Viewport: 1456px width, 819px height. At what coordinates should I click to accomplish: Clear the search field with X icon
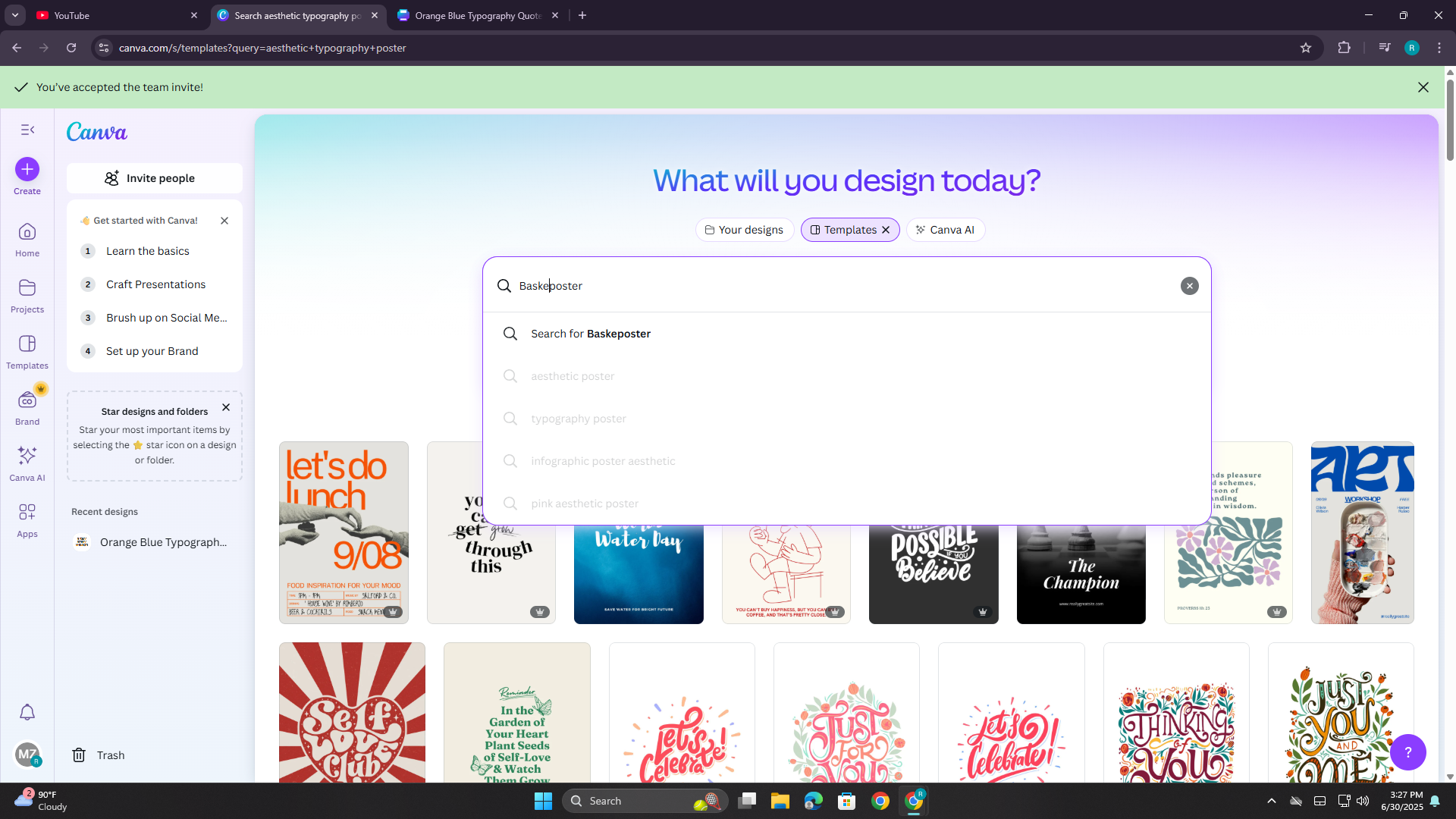(1189, 286)
